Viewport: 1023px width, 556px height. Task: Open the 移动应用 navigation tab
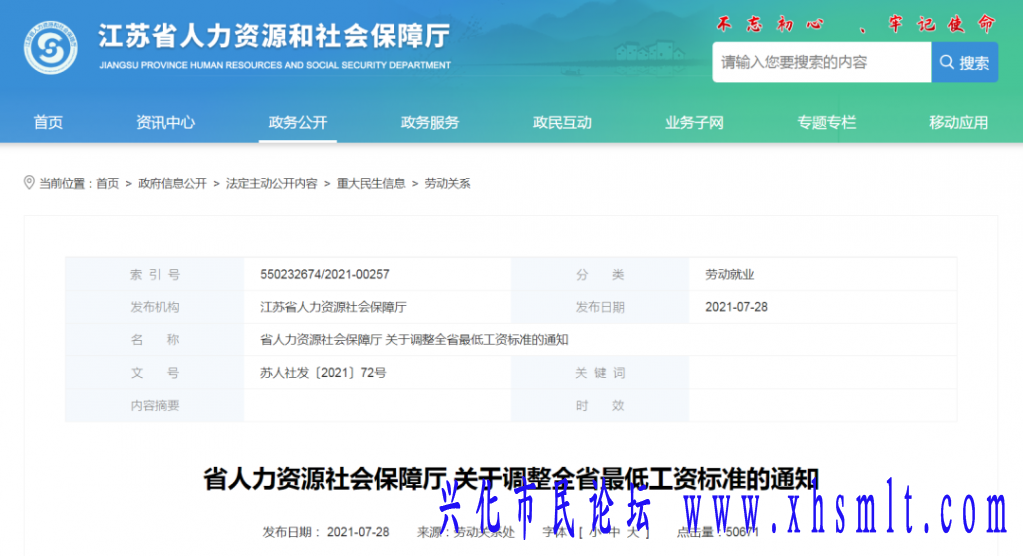pos(958,122)
